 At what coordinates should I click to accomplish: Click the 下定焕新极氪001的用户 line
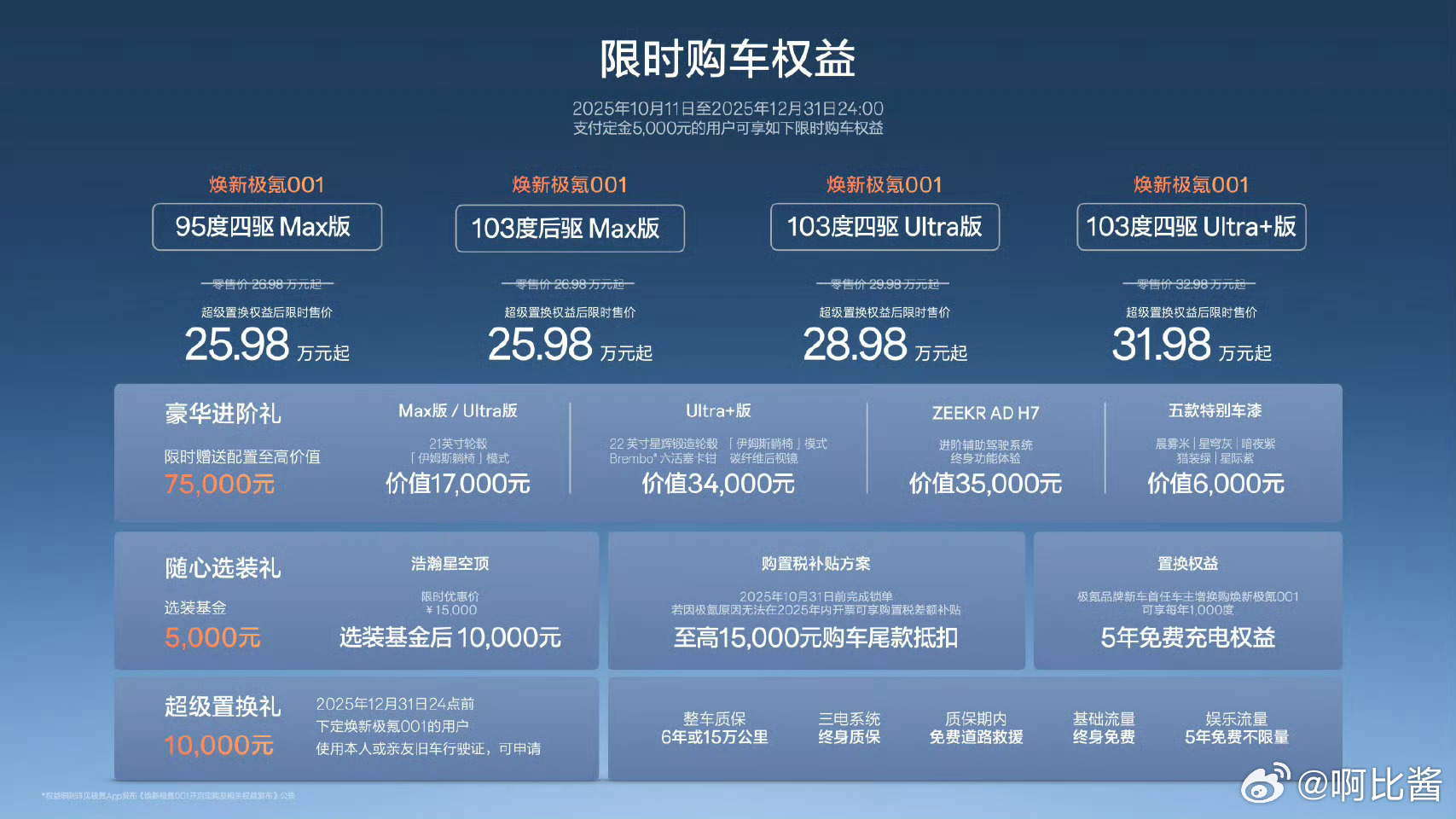(x=392, y=726)
